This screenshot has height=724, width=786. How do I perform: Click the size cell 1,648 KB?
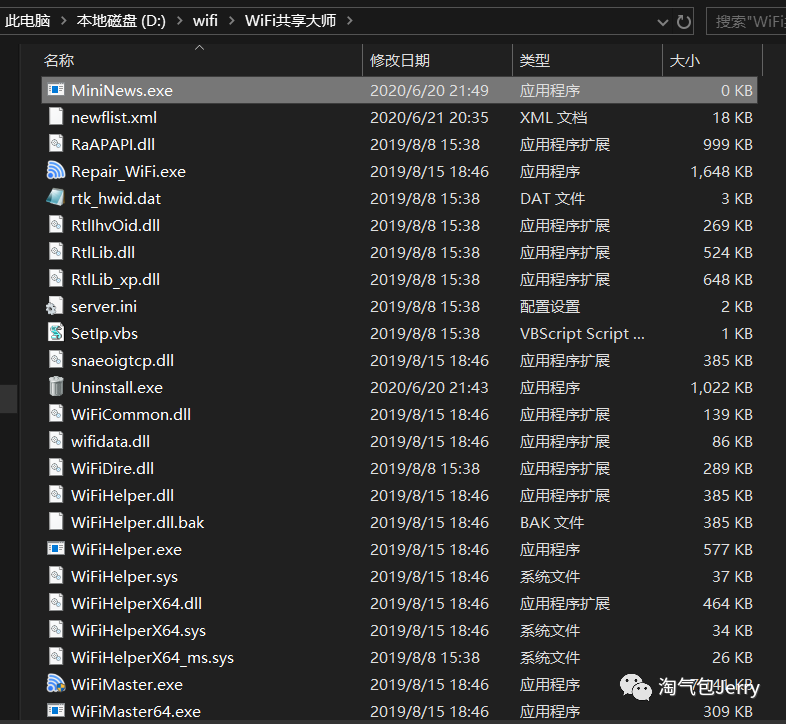(x=722, y=171)
